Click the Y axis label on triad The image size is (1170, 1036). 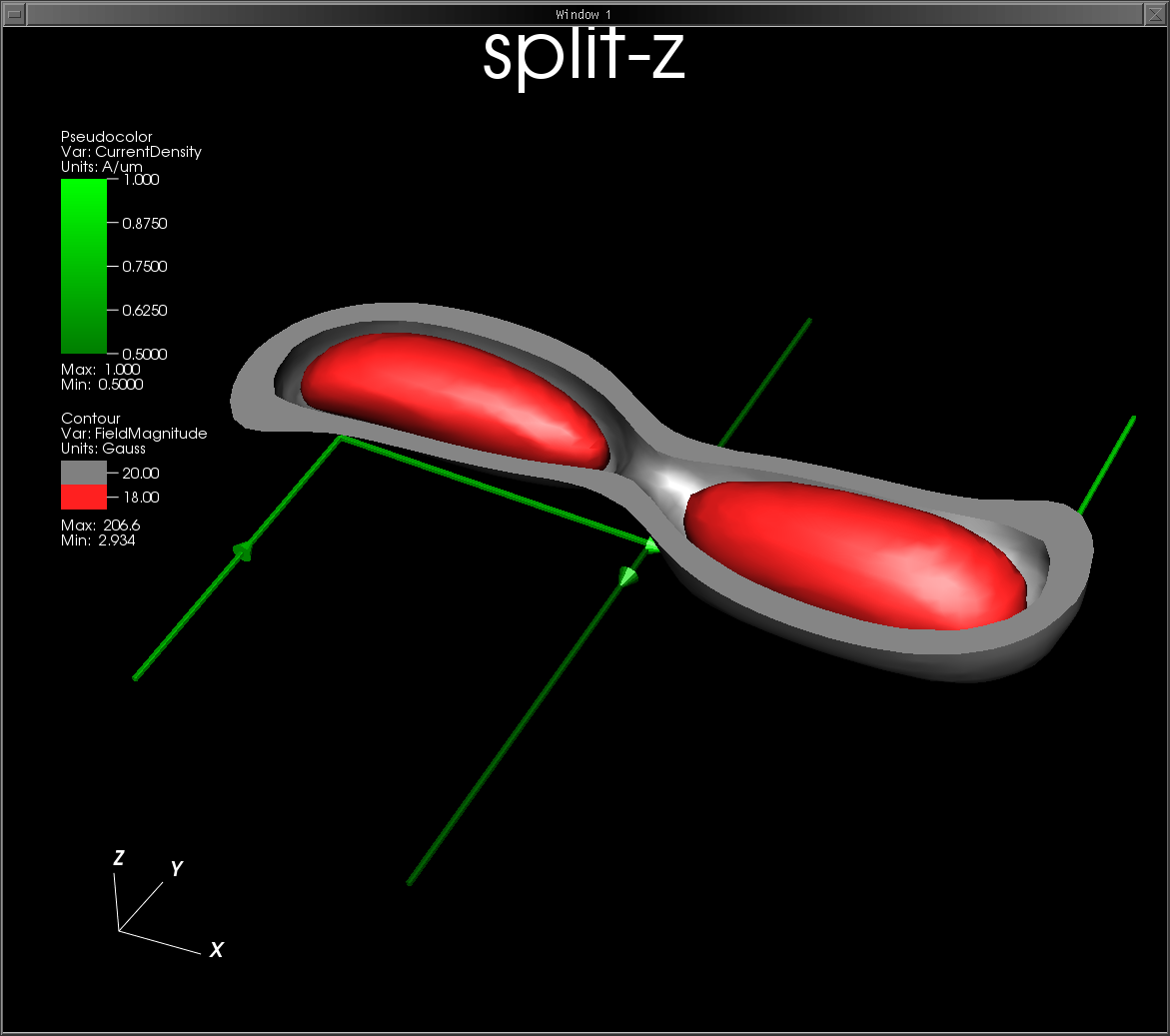177,869
